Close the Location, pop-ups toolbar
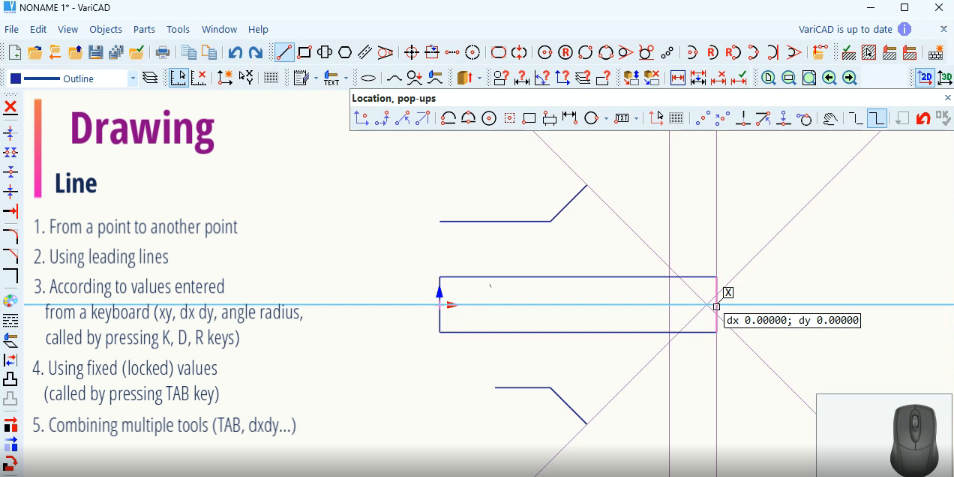The width and height of the screenshot is (954, 477). pos(947,98)
